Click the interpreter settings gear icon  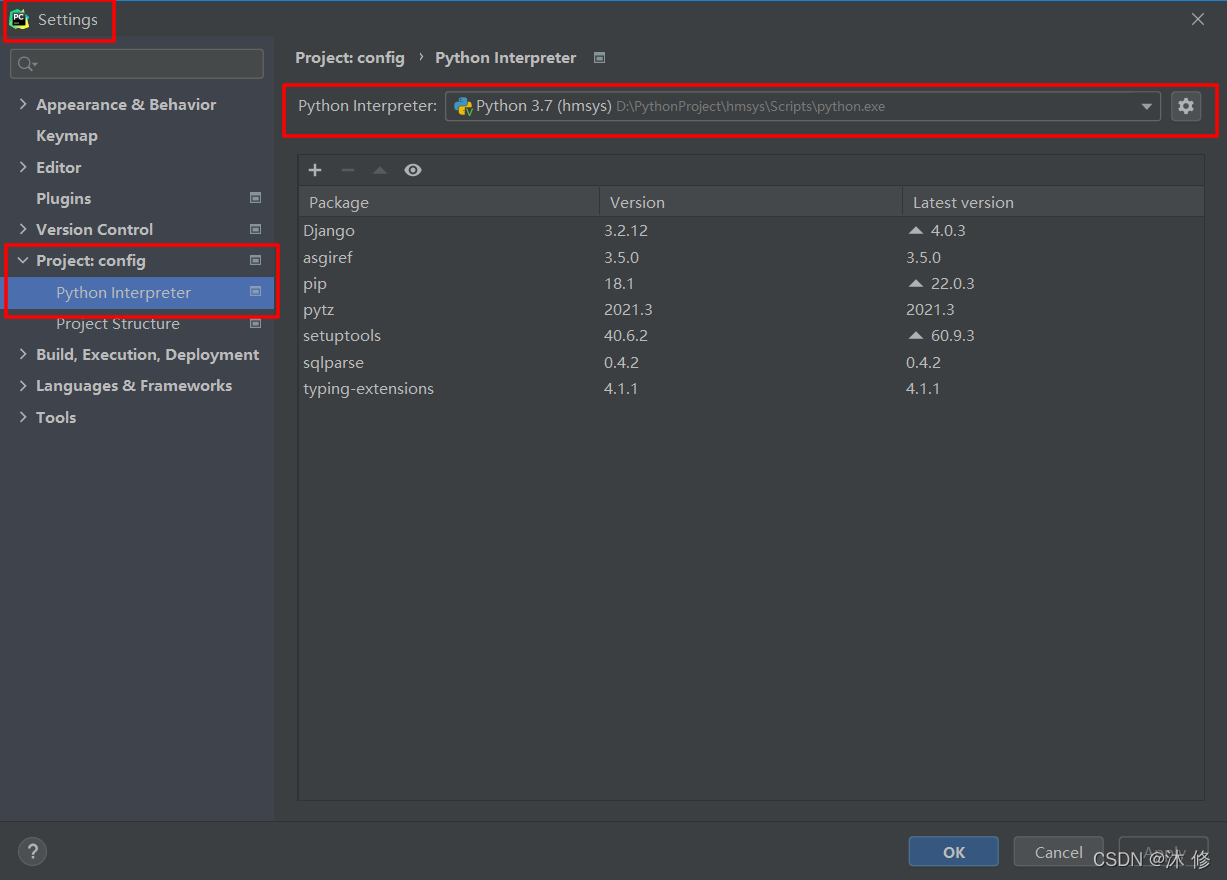coord(1186,106)
